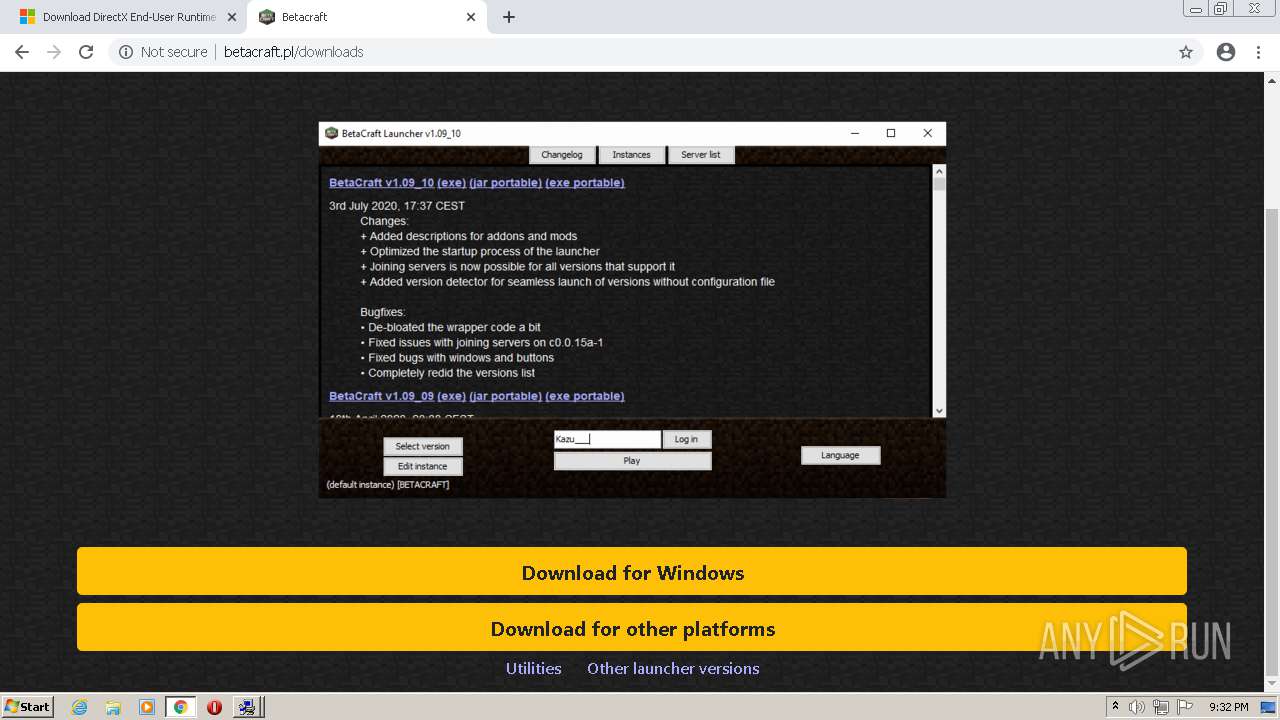Launch Internet Explorer from taskbar
The width and height of the screenshot is (1280, 720).
click(x=79, y=707)
